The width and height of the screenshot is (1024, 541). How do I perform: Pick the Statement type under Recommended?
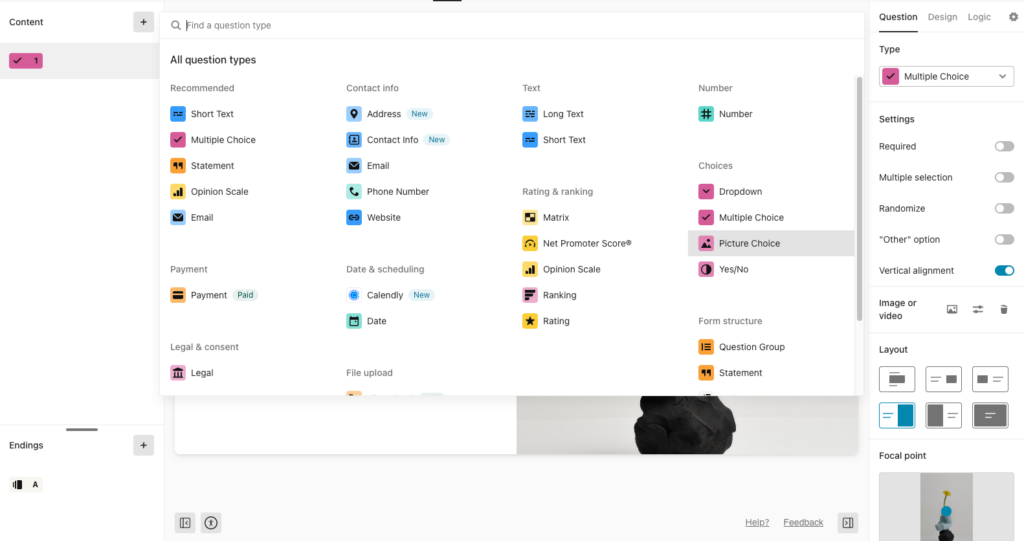click(x=202, y=166)
